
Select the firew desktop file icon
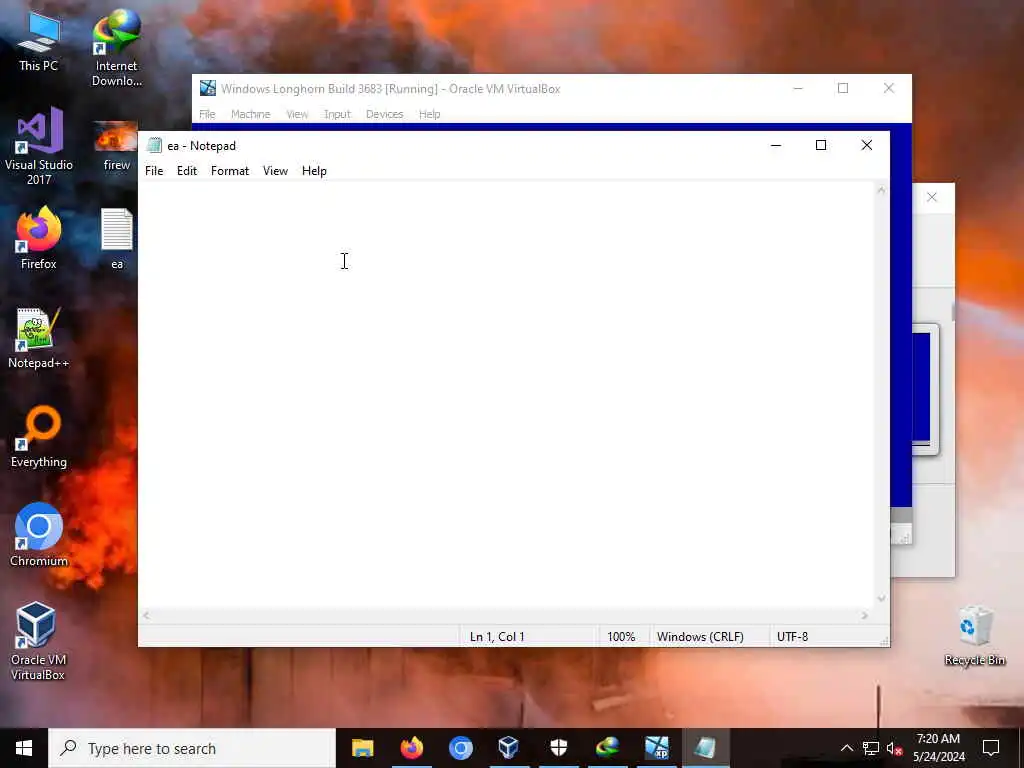click(116, 146)
